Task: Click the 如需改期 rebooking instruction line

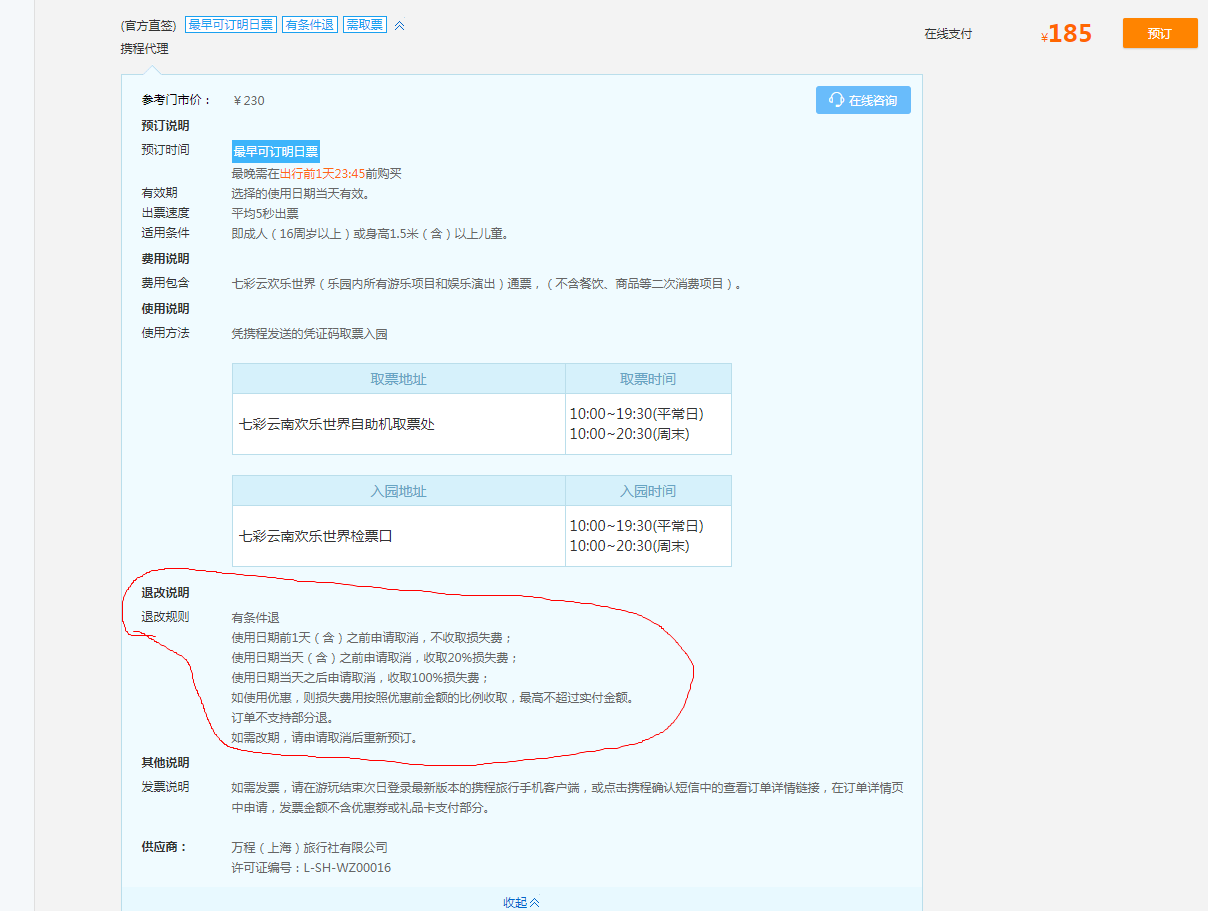Action: tap(324, 738)
